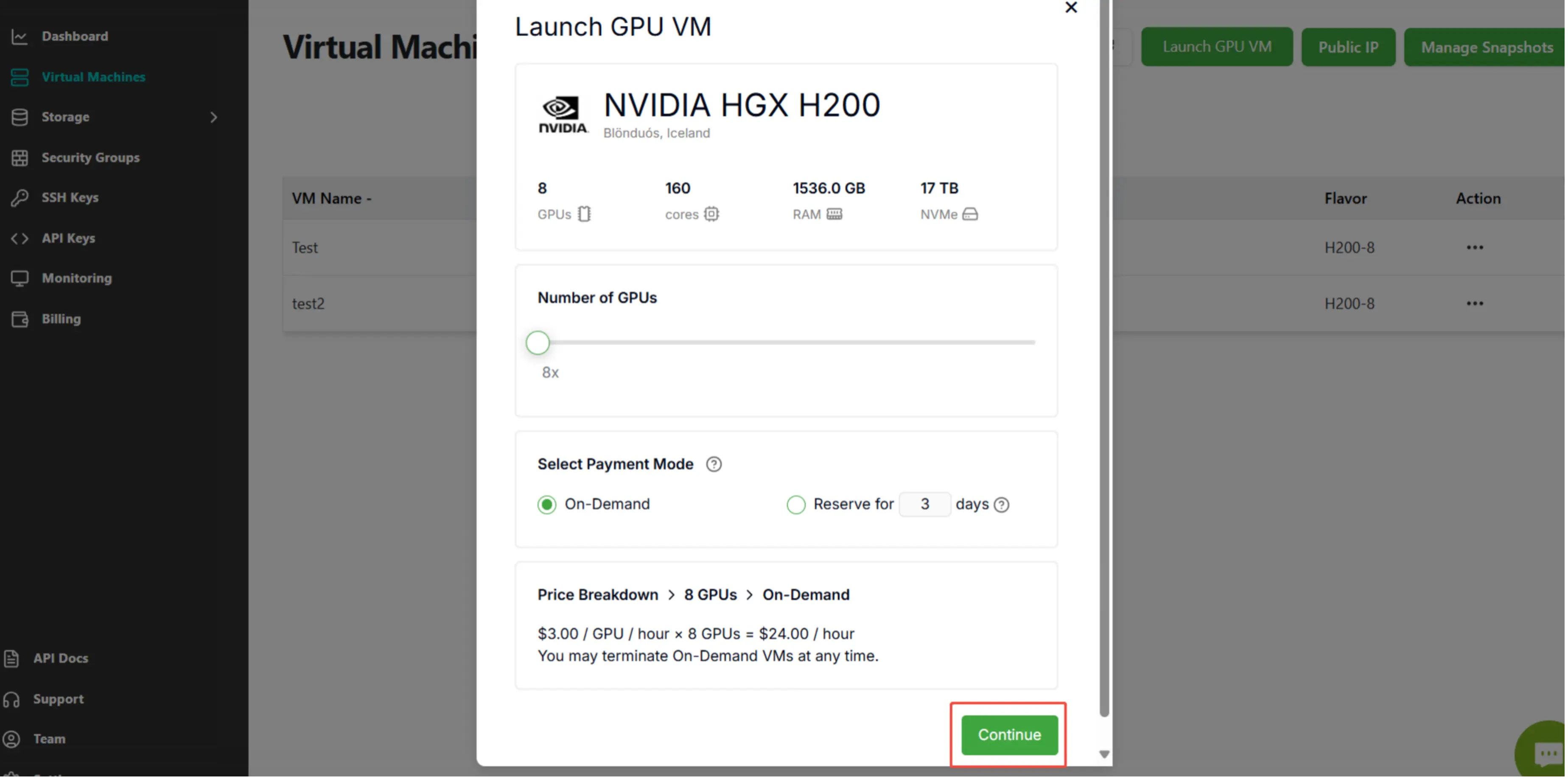Click the Support headset icon
The height and width of the screenshot is (779, 1568).
(x=11, y=699)
